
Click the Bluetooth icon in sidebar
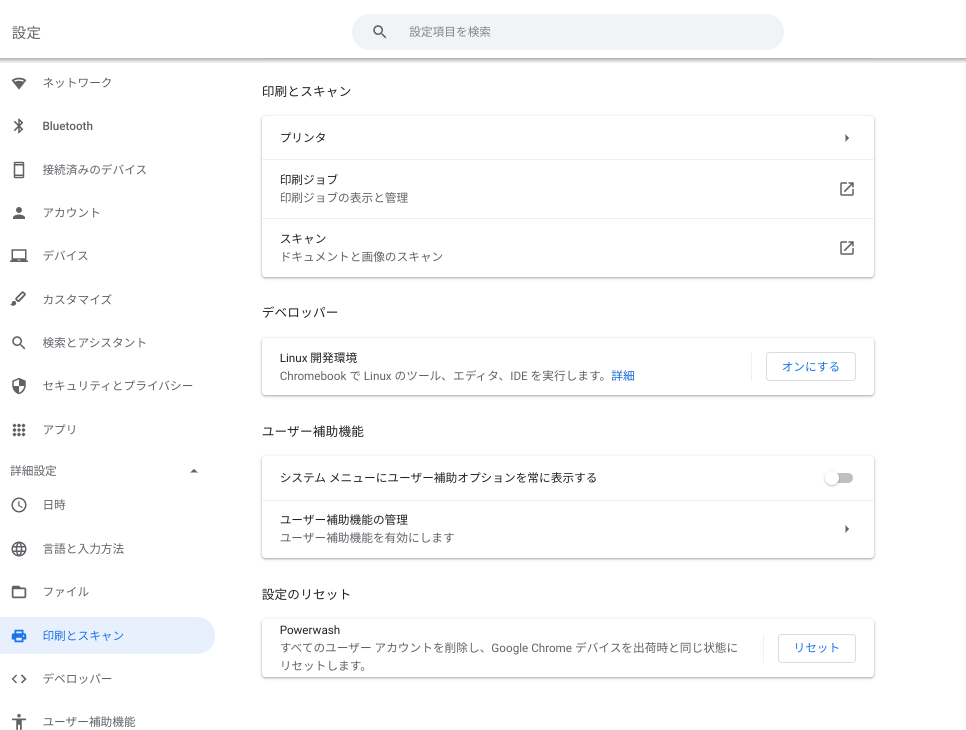[18, 126]
